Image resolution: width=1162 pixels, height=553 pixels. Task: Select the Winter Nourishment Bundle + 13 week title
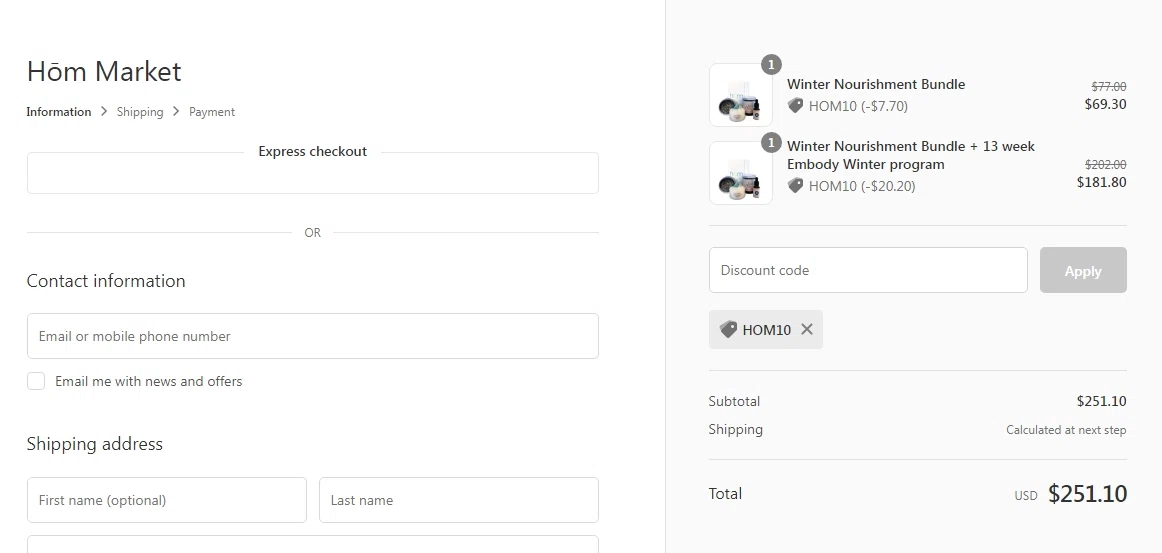[911, 155]
